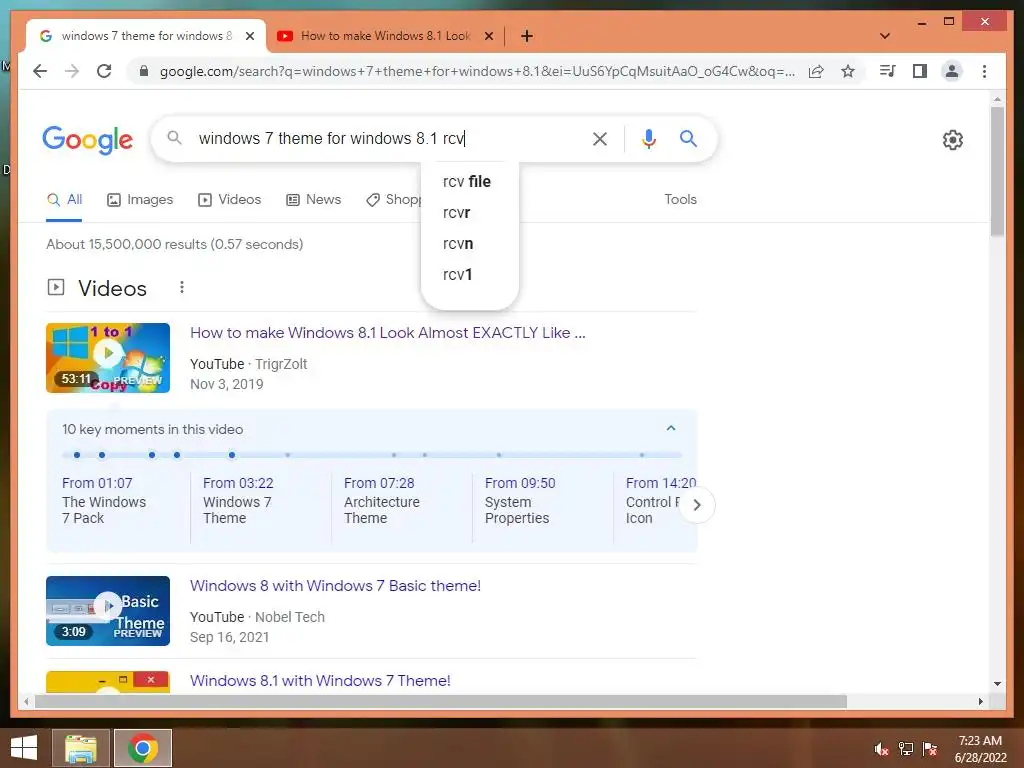Show the tab search dropdown

(885, 36)
